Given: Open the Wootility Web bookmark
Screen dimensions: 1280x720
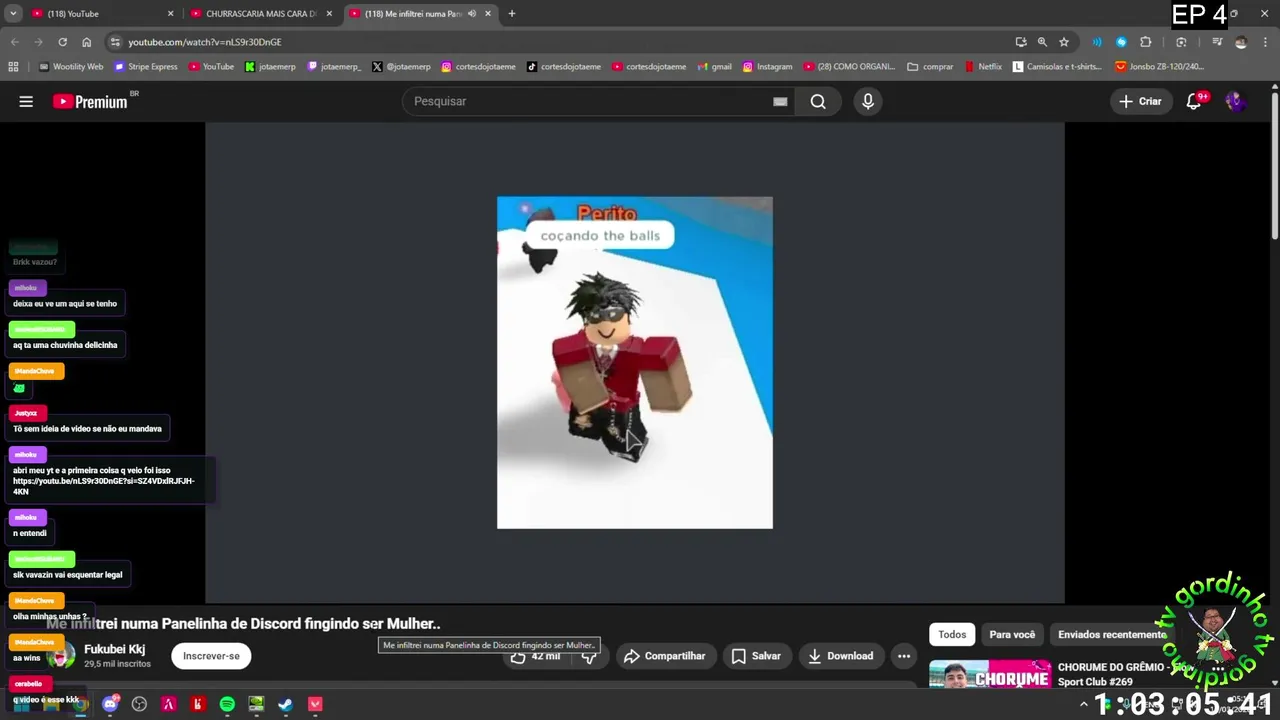Looking at the screenshot, I should coord(71,67).
